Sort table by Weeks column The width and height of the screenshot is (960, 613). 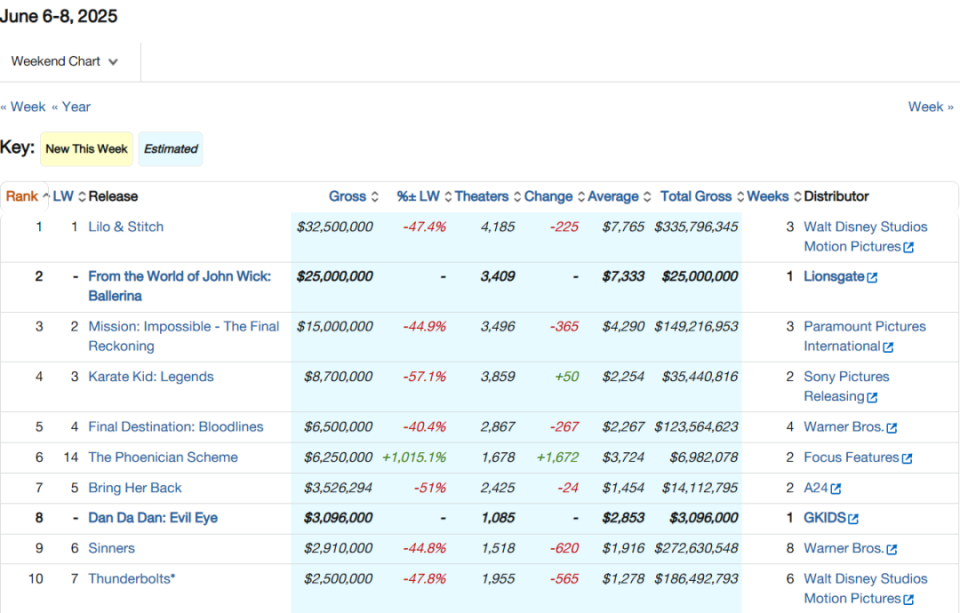point(773,197)
